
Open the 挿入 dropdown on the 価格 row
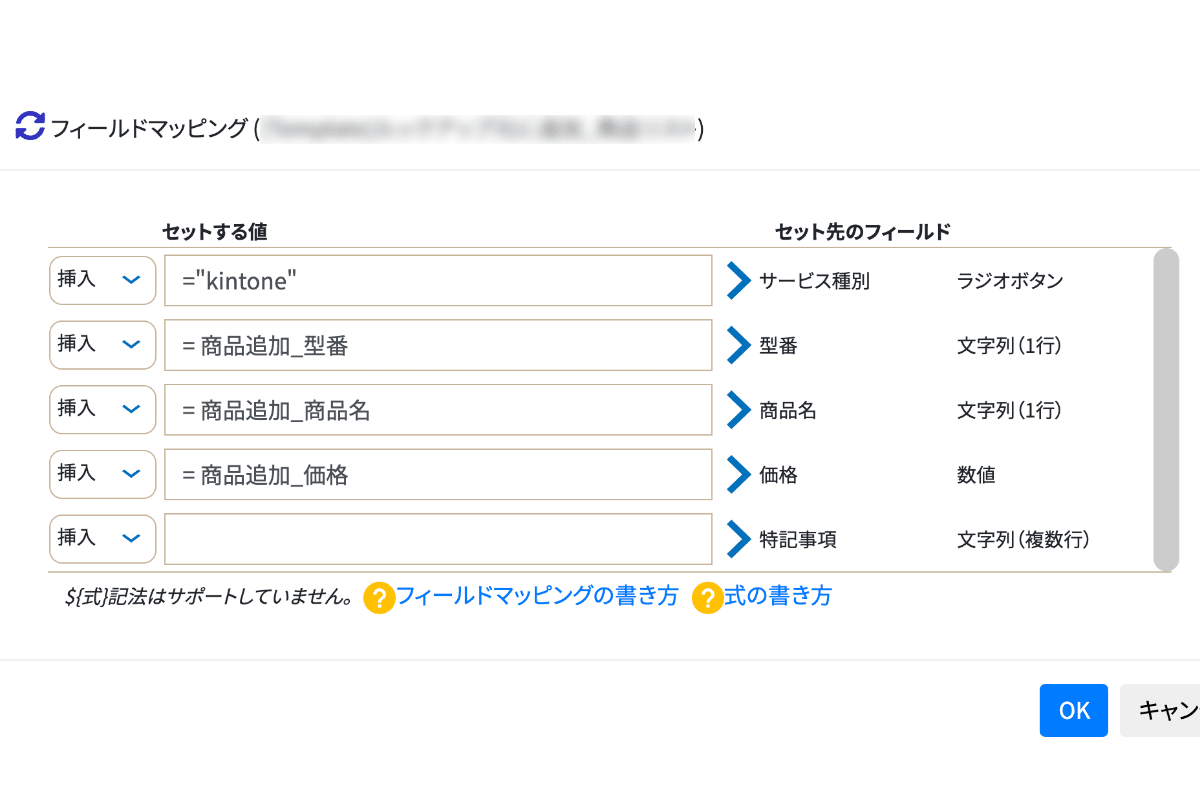tap(101, 474)
